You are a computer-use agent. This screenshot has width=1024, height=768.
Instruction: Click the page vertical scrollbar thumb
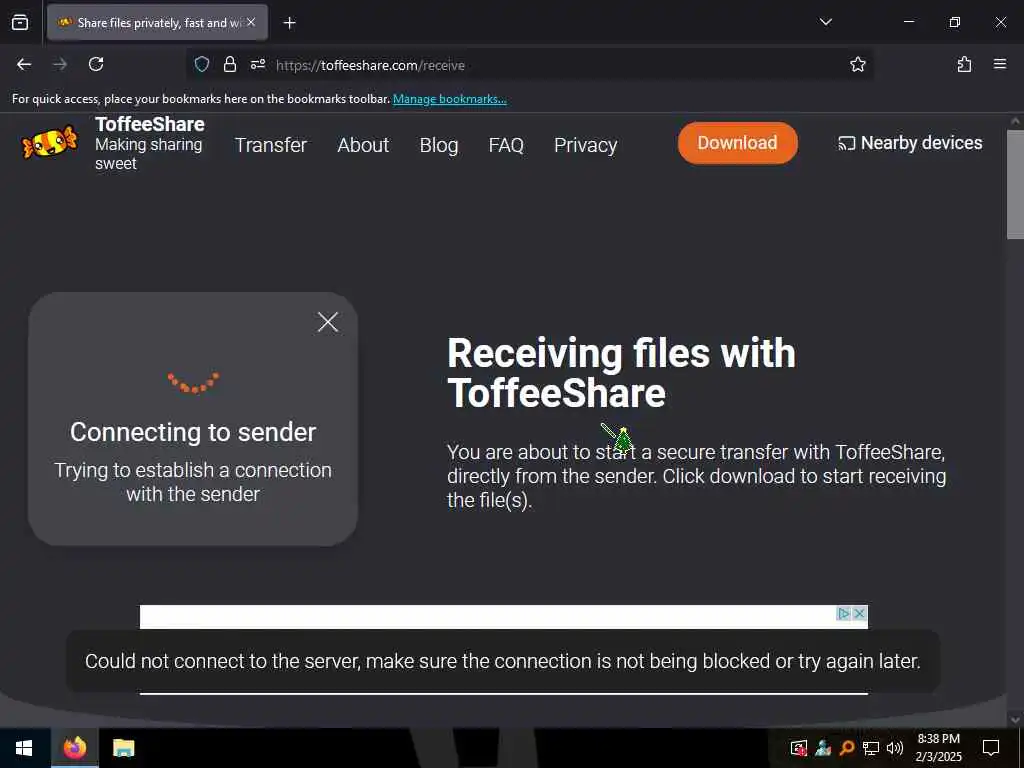pos(1015,185)
